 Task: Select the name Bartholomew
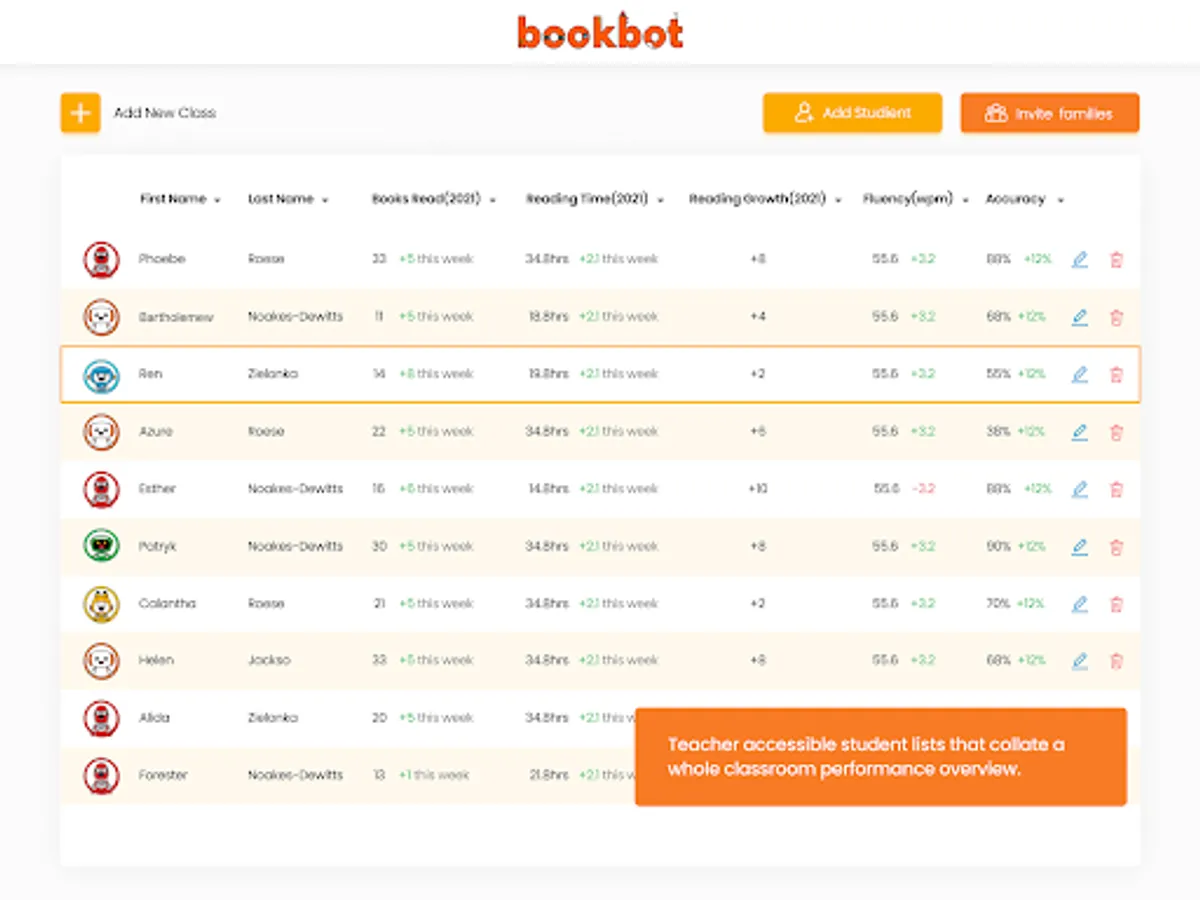tap(175, 317)
